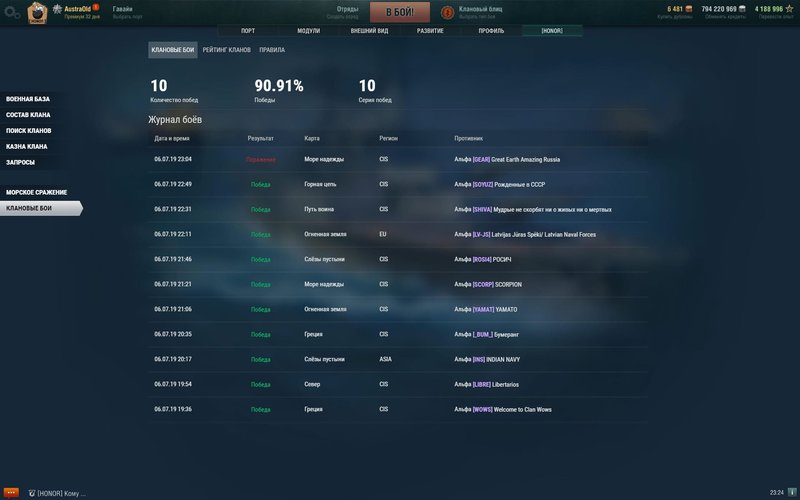Image resolution: width=800 pixels, height=500 pixels.
Task: Click the Клановый блиц battle type icon
Action: pyautogui.click(x=447, y=12)
